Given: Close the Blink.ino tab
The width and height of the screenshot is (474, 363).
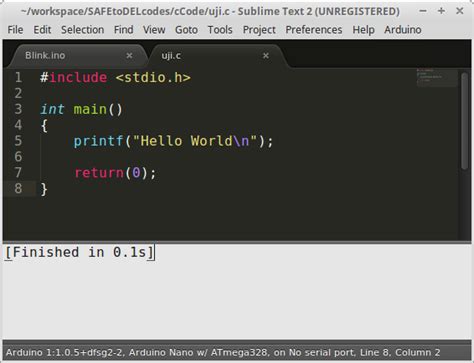Looking at the screenshot, I should click(x=129, y=56).
